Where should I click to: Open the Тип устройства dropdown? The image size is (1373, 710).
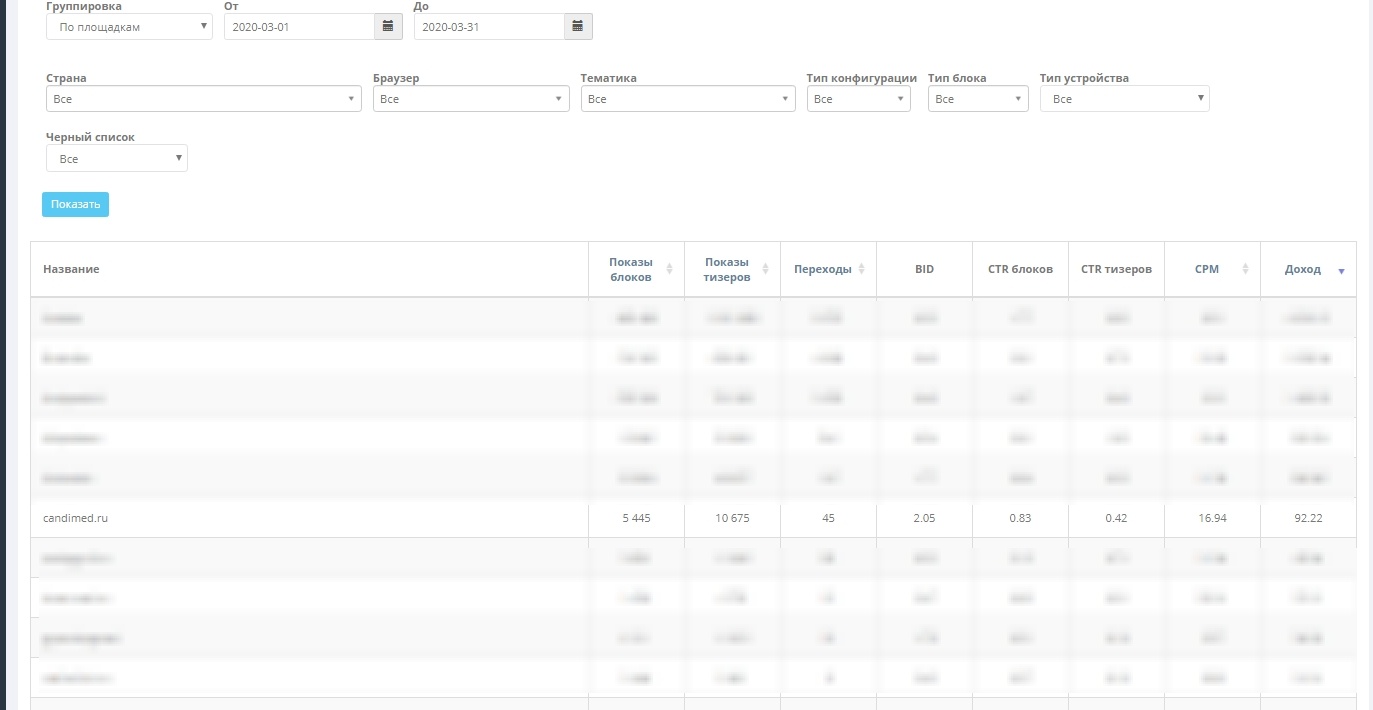coord(1125,99)
